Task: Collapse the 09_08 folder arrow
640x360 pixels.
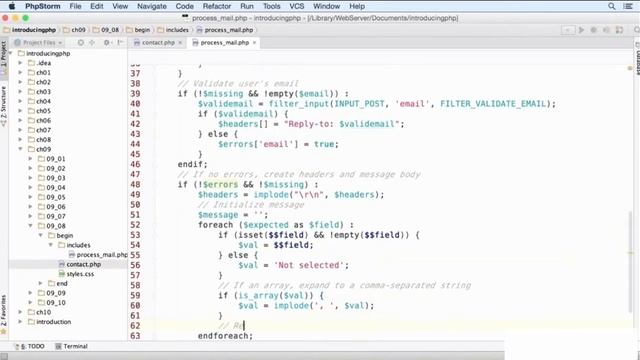Action: pyautogui.click(x=31, y=226)
